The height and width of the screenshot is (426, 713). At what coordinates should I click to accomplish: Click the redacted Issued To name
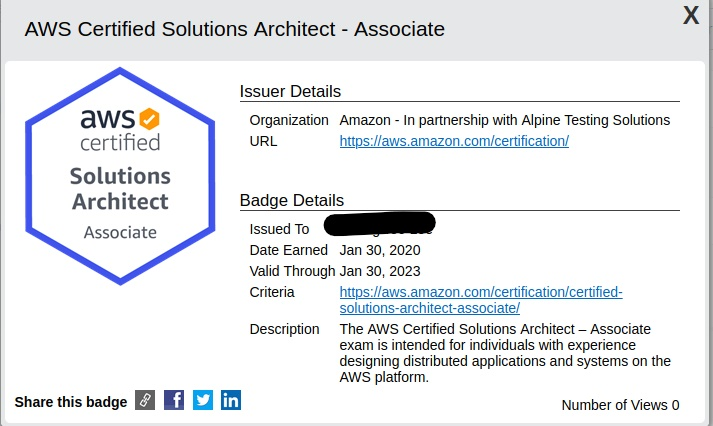pos(380,224)
